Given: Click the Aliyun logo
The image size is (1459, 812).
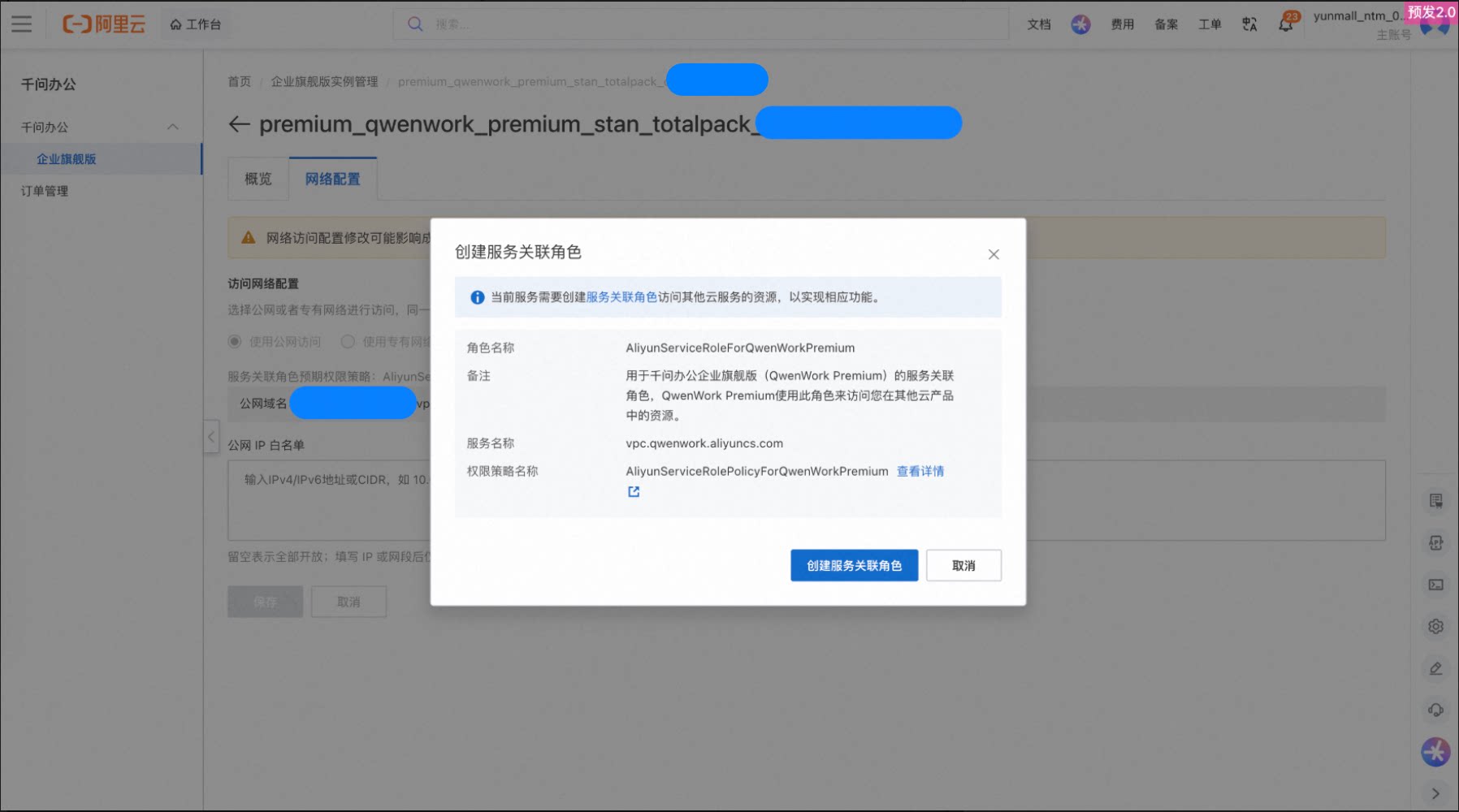Looking at the screenshot, I should (104, 24).
